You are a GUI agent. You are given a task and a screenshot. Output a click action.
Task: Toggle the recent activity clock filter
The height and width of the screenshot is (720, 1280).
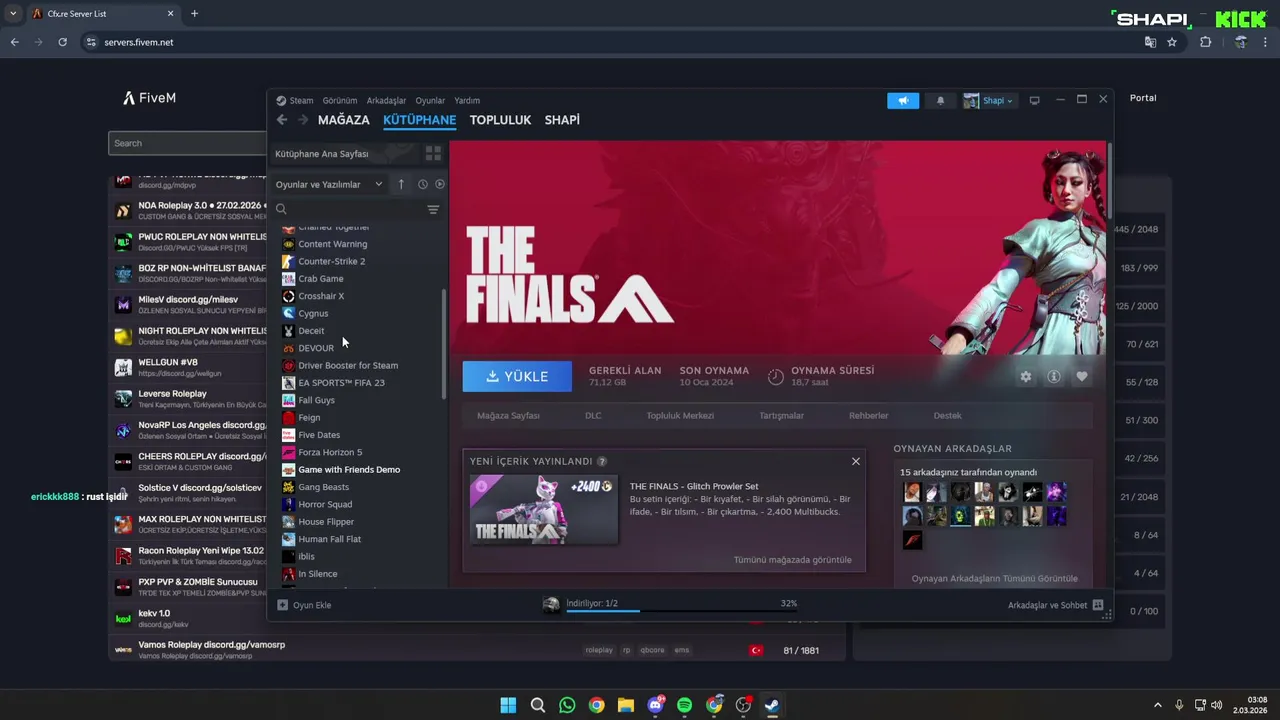tap(423, 184)
